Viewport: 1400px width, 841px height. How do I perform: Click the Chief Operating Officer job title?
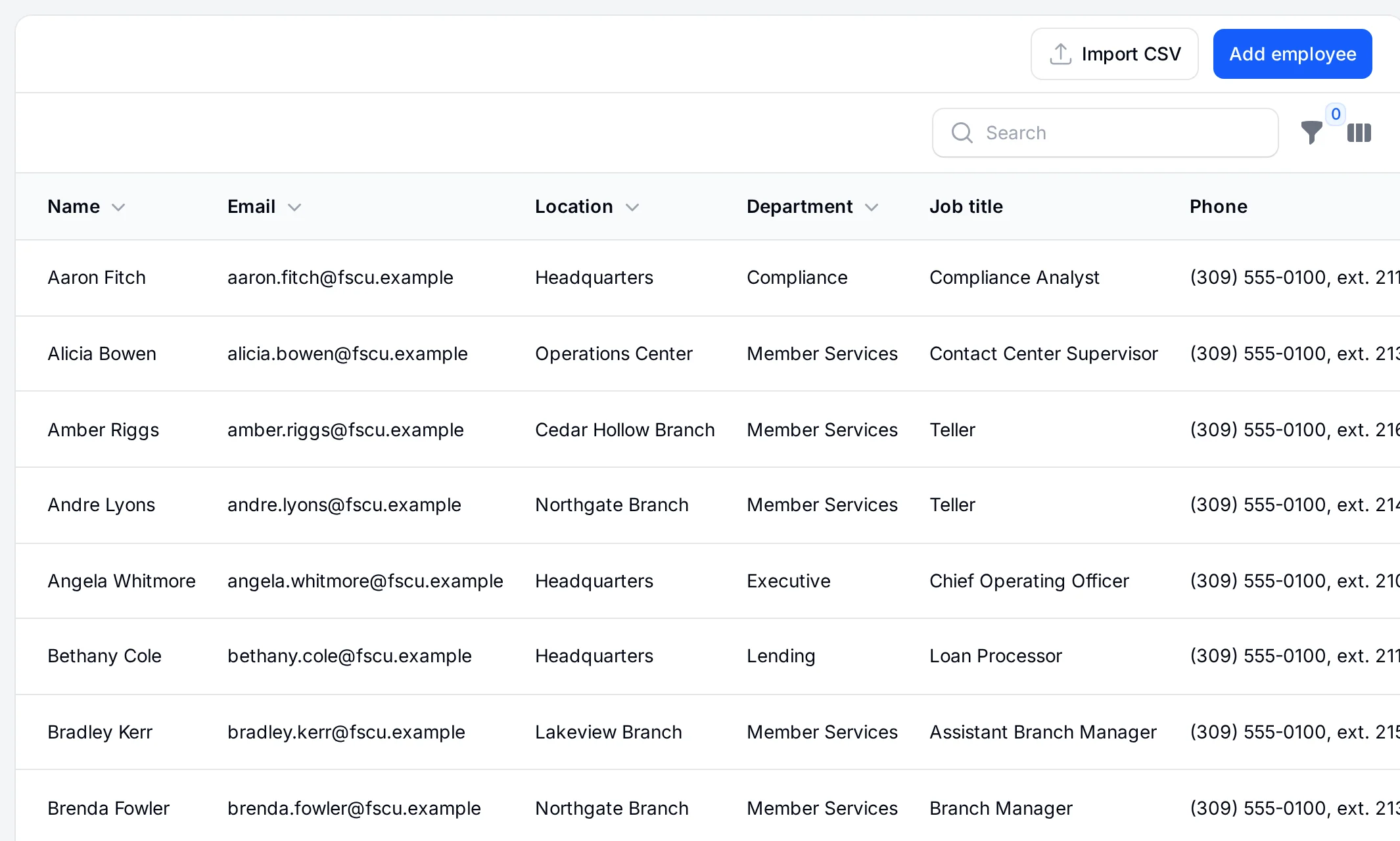(1029, 581)
